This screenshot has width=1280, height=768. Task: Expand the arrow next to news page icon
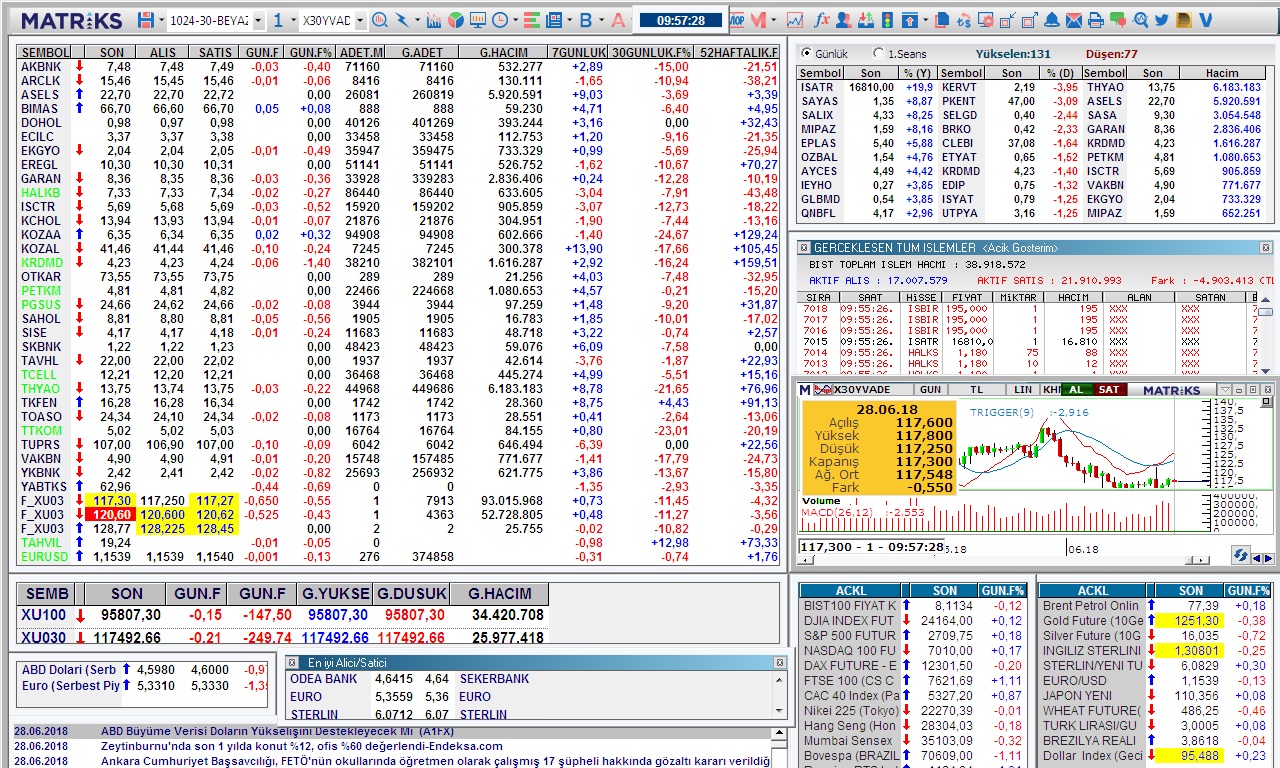point(569,20)
